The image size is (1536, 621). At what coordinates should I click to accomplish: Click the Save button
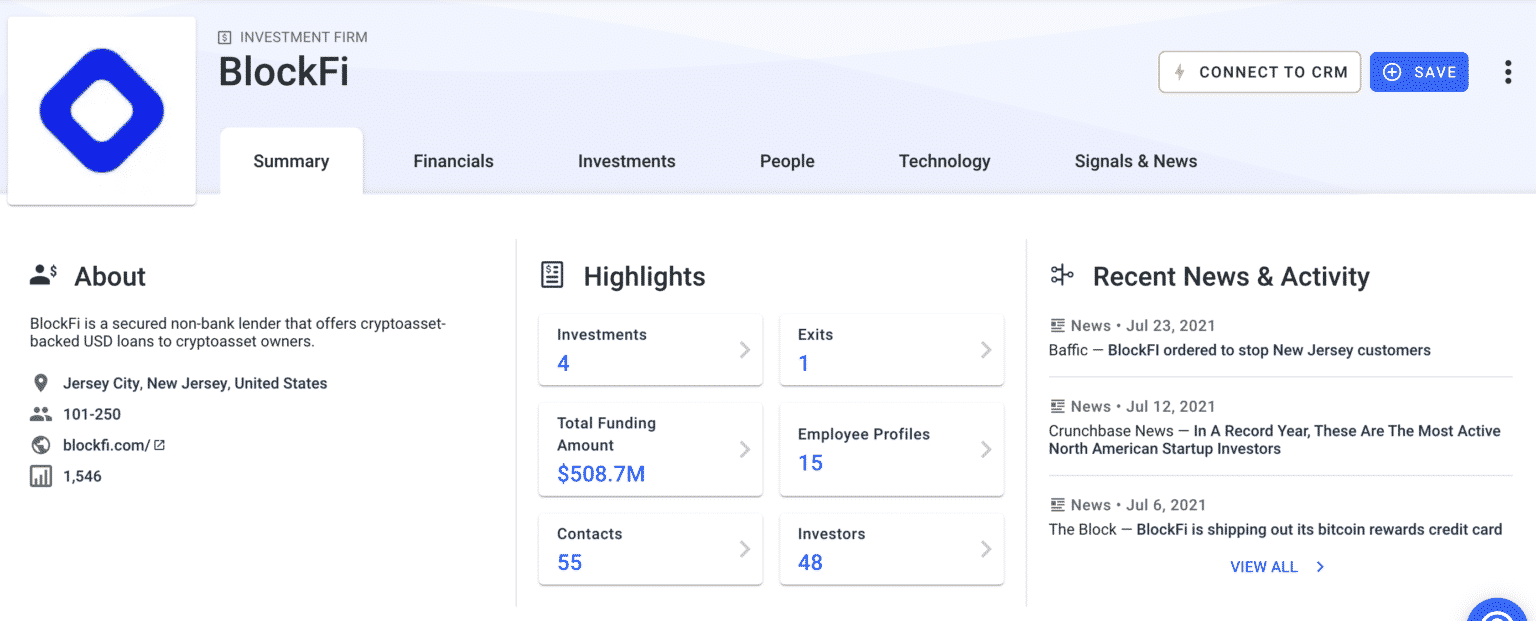pyautogui.click(x=1419, y=72)
